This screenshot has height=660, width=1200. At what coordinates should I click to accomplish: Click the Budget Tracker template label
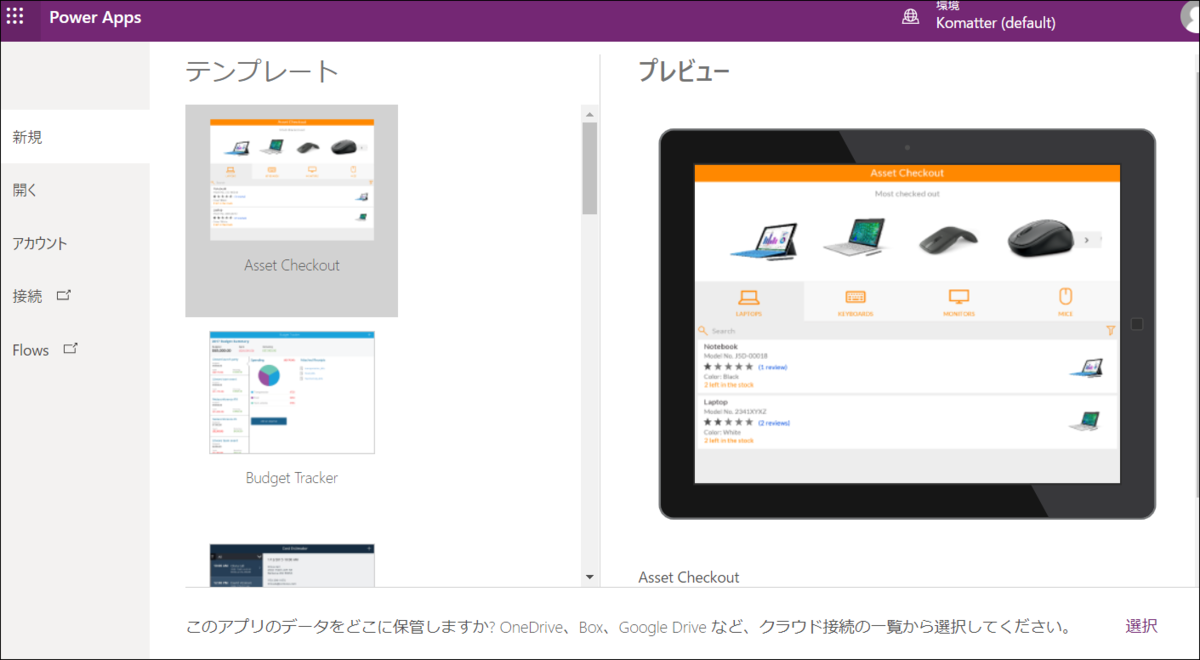292,478
